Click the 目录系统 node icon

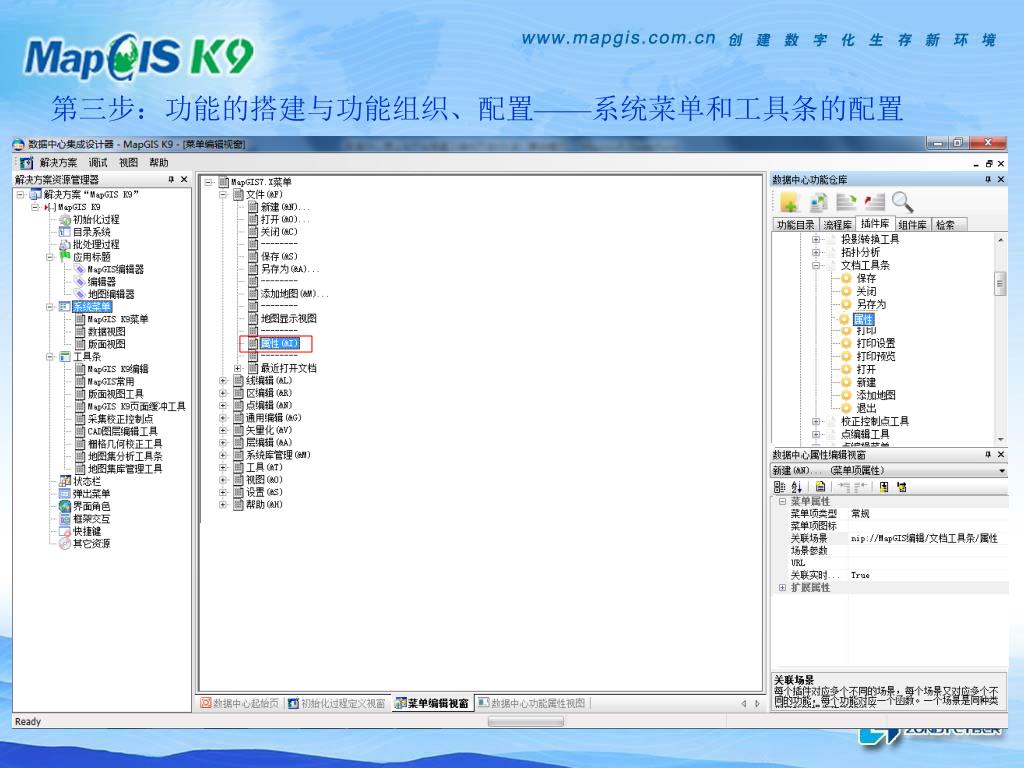(65, 232)
